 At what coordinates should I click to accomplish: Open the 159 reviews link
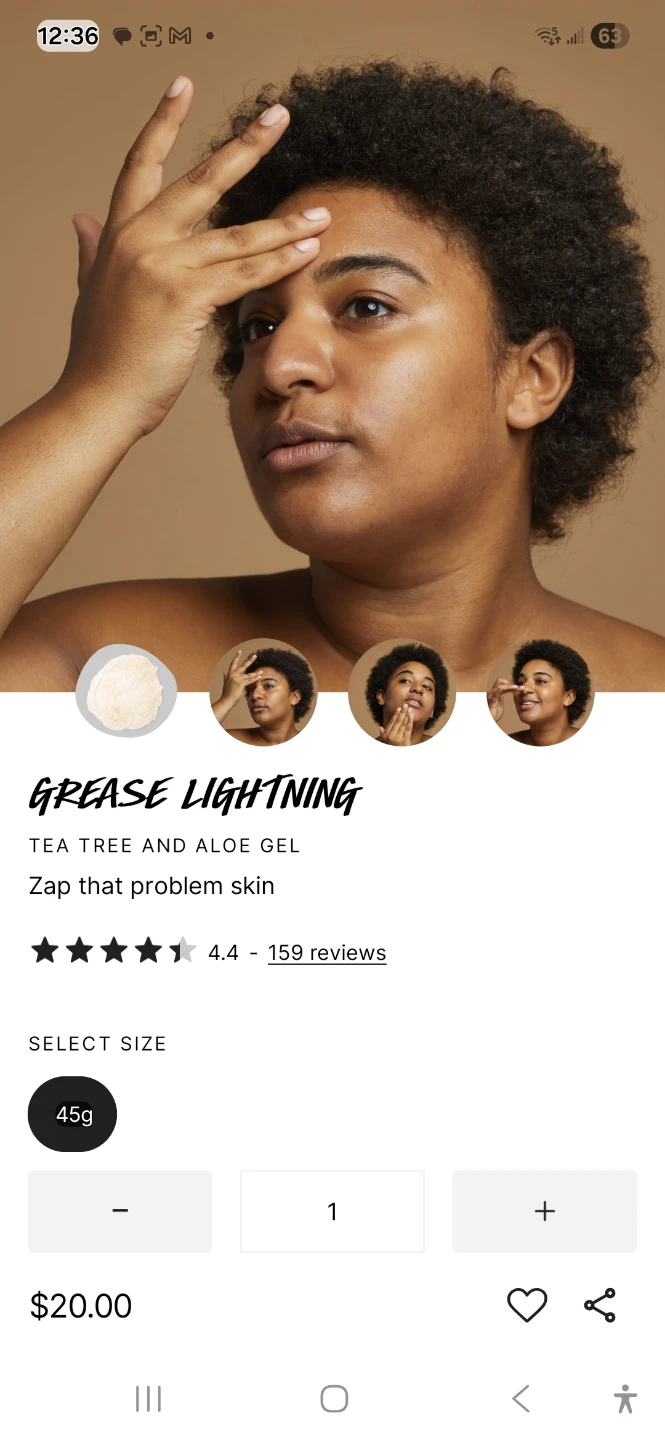(327, 953)
